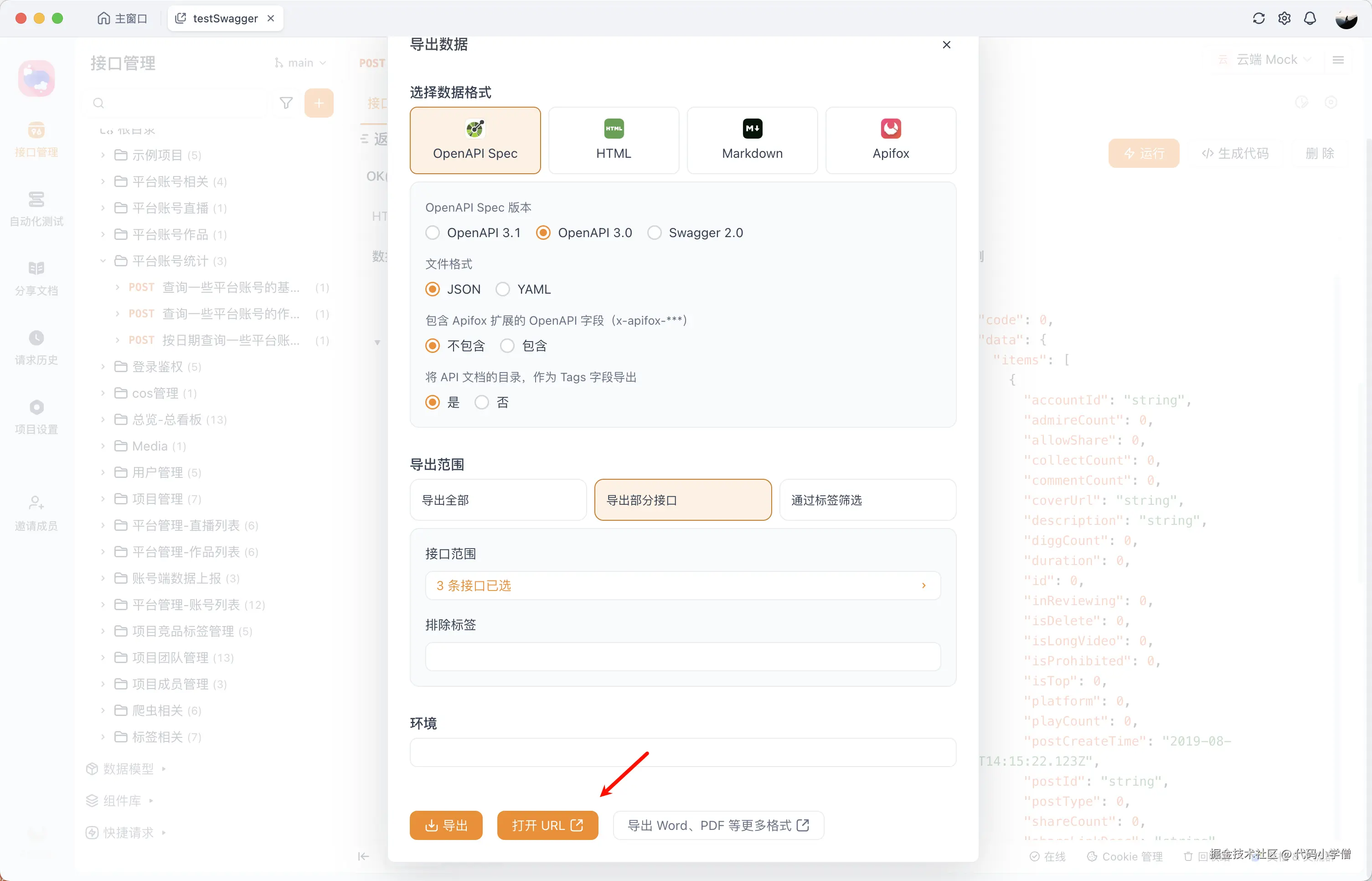Close the export data dialog
Screen dimensions: 1372x881
click(946, 45)
